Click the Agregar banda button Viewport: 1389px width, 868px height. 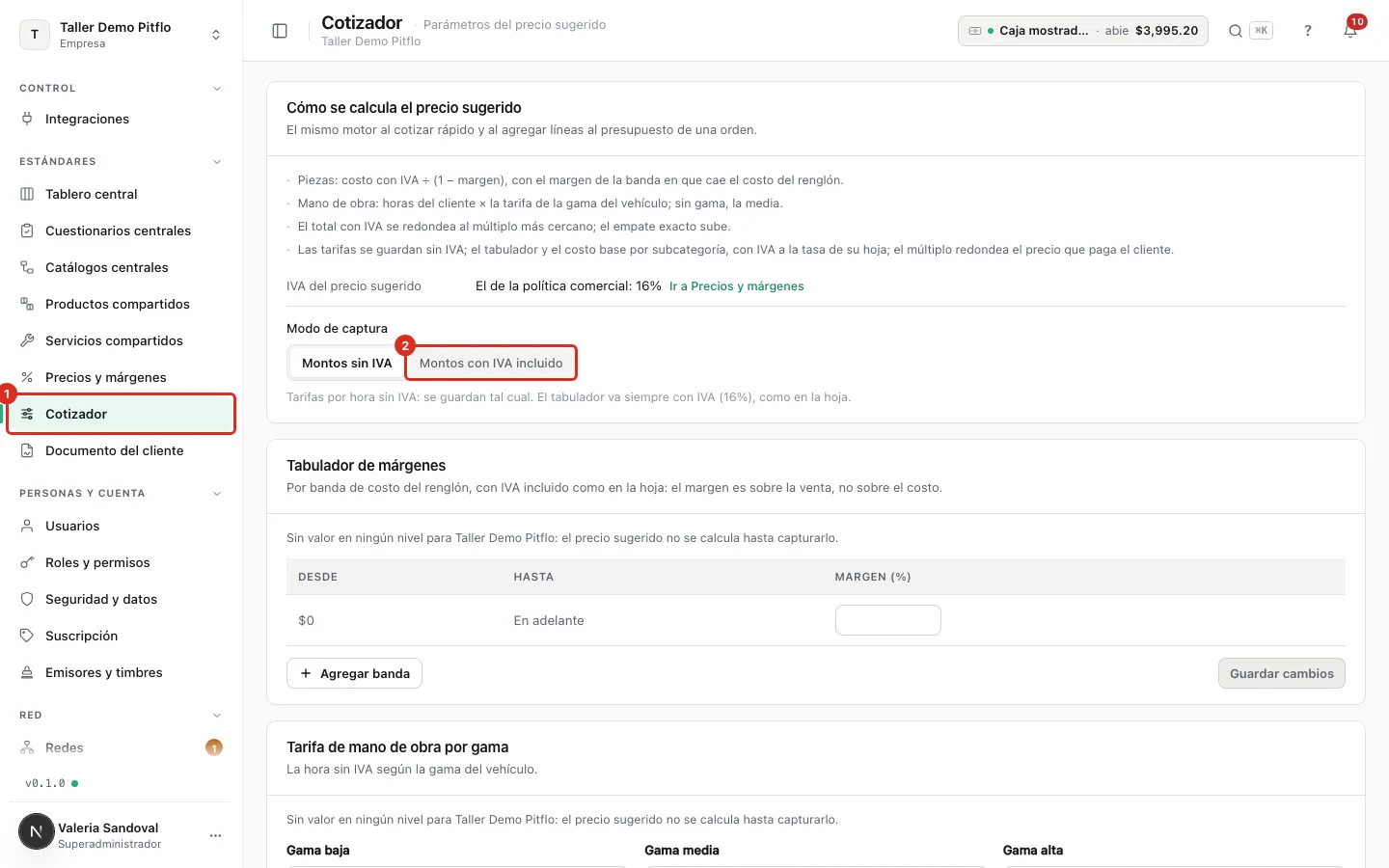point(354,673)
